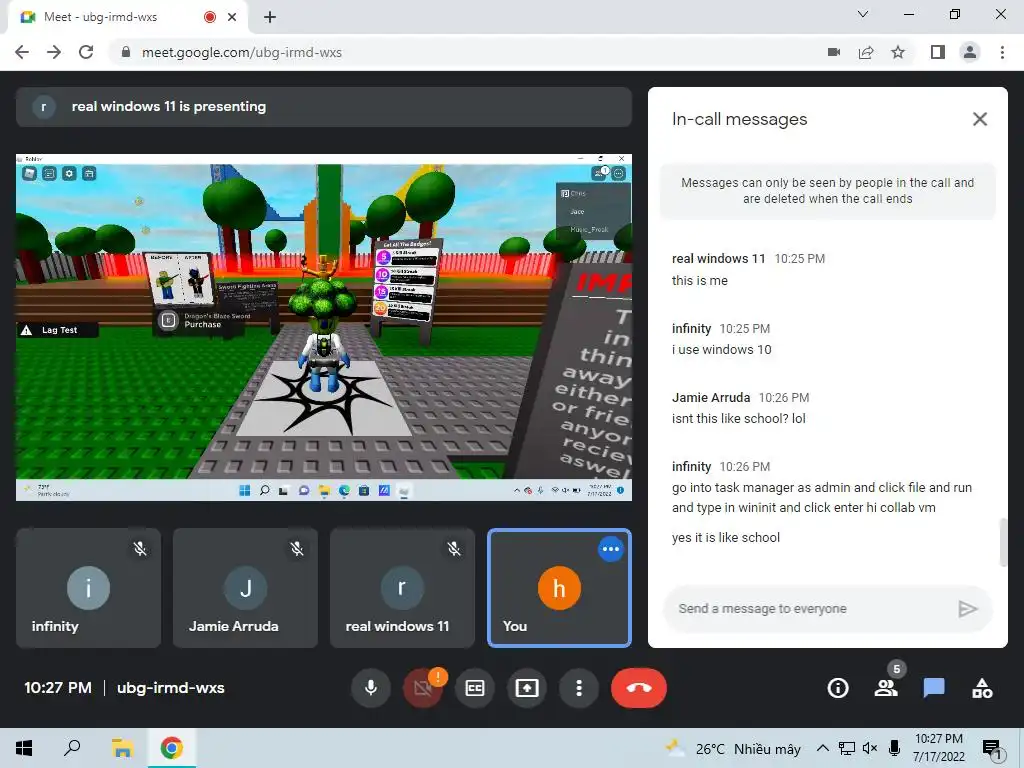Open weather widget showing 26°C
This screenshot has height=768, width=1024.
[733, 748]
